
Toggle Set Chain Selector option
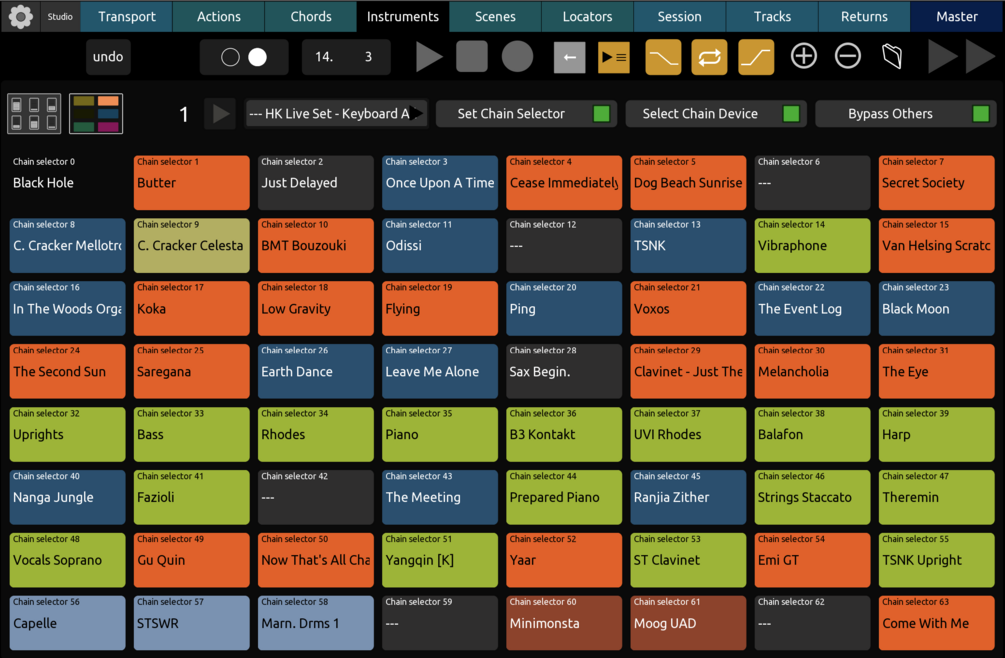[526, 114]
